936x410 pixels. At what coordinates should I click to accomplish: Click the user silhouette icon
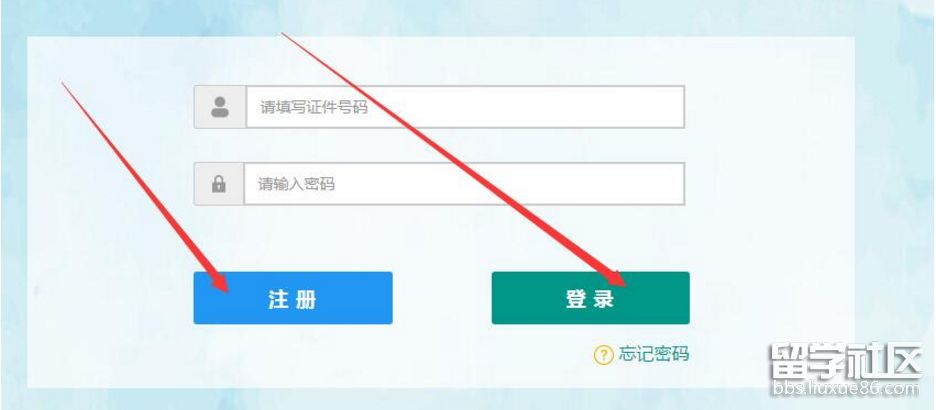click(220, 107)
